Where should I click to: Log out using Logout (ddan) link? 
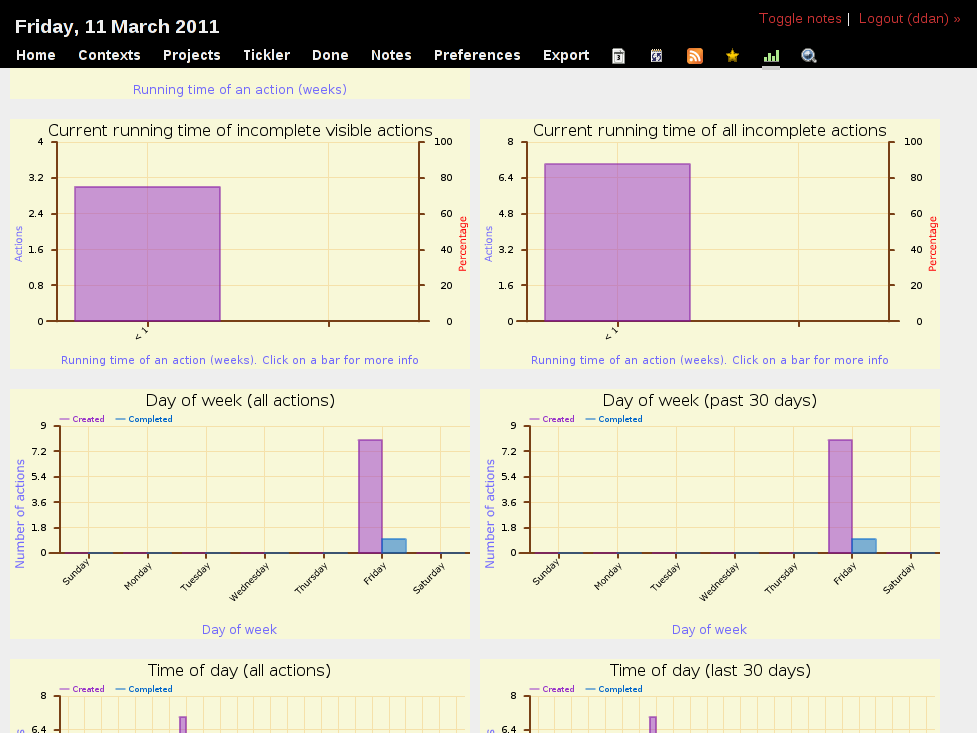(x=910, y=19)
